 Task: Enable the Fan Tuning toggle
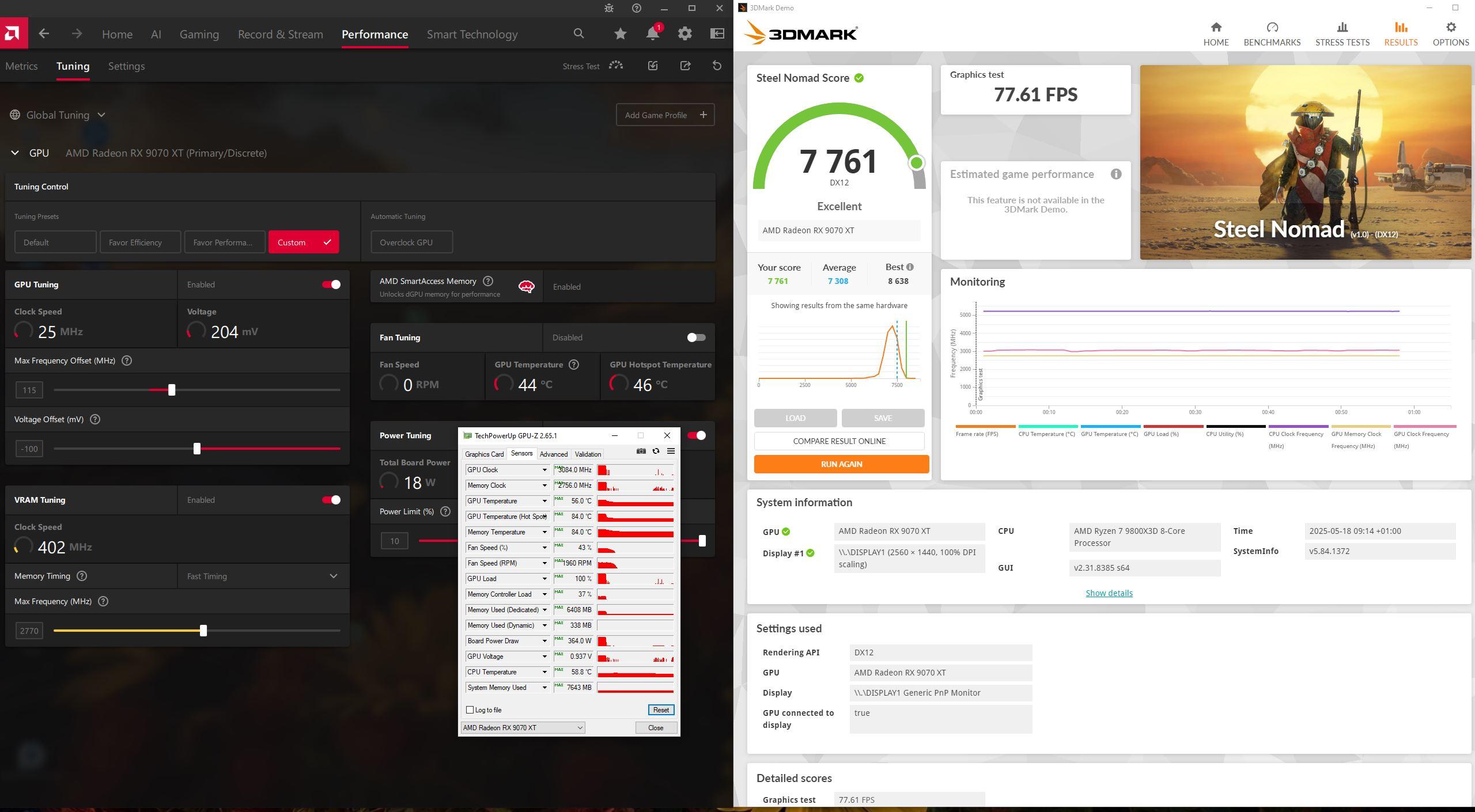[x=696, y=337]
